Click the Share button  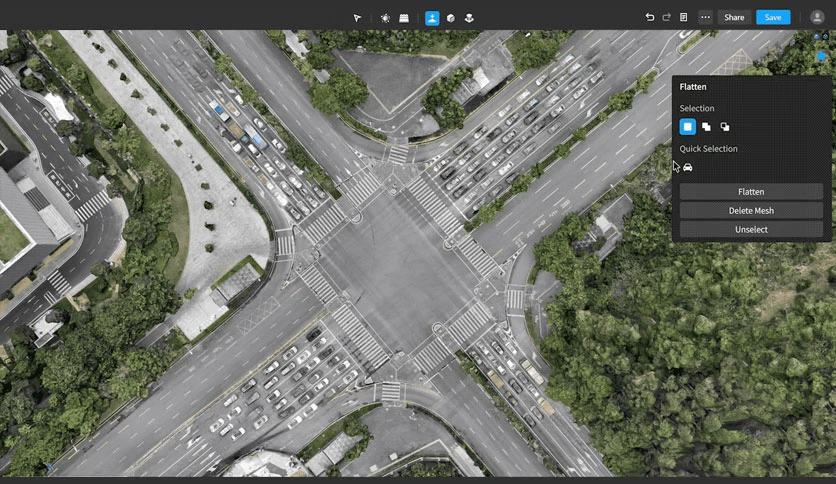[734, 17]
